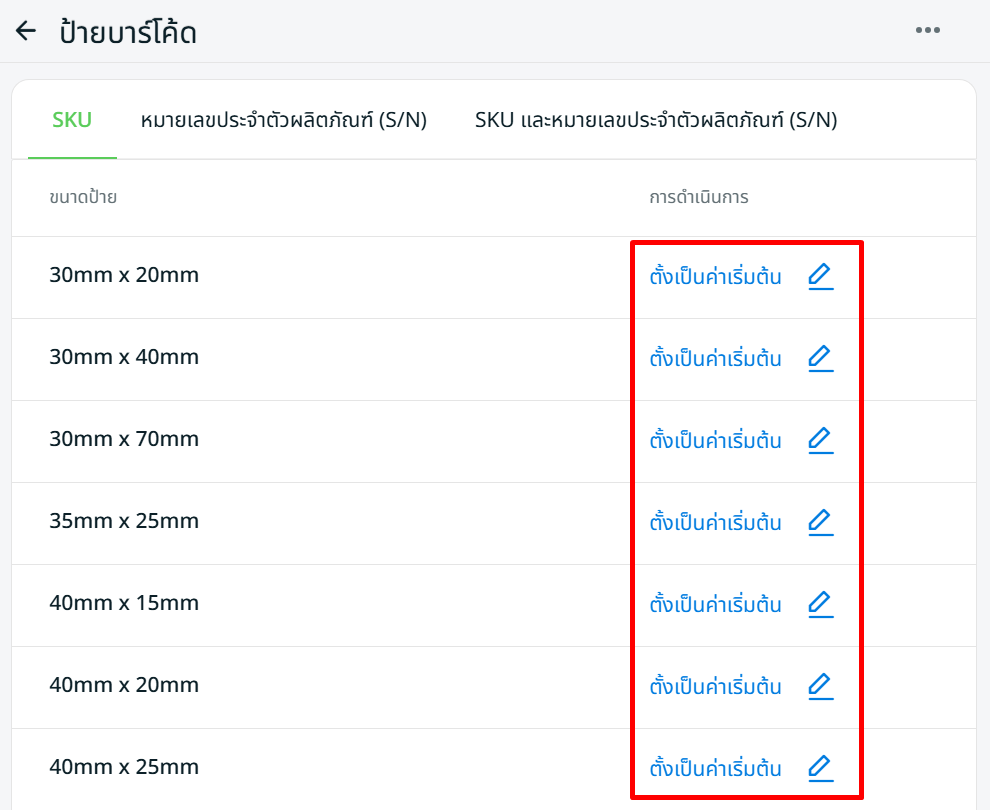
Task: Click ตั้งเป็นค่าเริ่มต้น for 30mm x 70mm
Action: click(x=715, y=441)
